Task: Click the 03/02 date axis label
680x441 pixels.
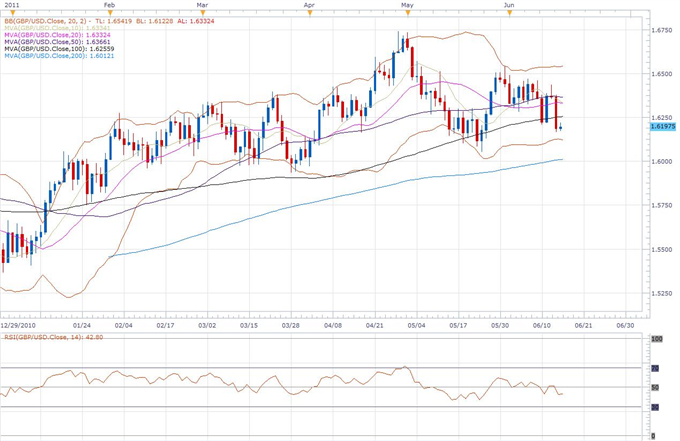Action: pyautogui.click(x=207, y=325)
